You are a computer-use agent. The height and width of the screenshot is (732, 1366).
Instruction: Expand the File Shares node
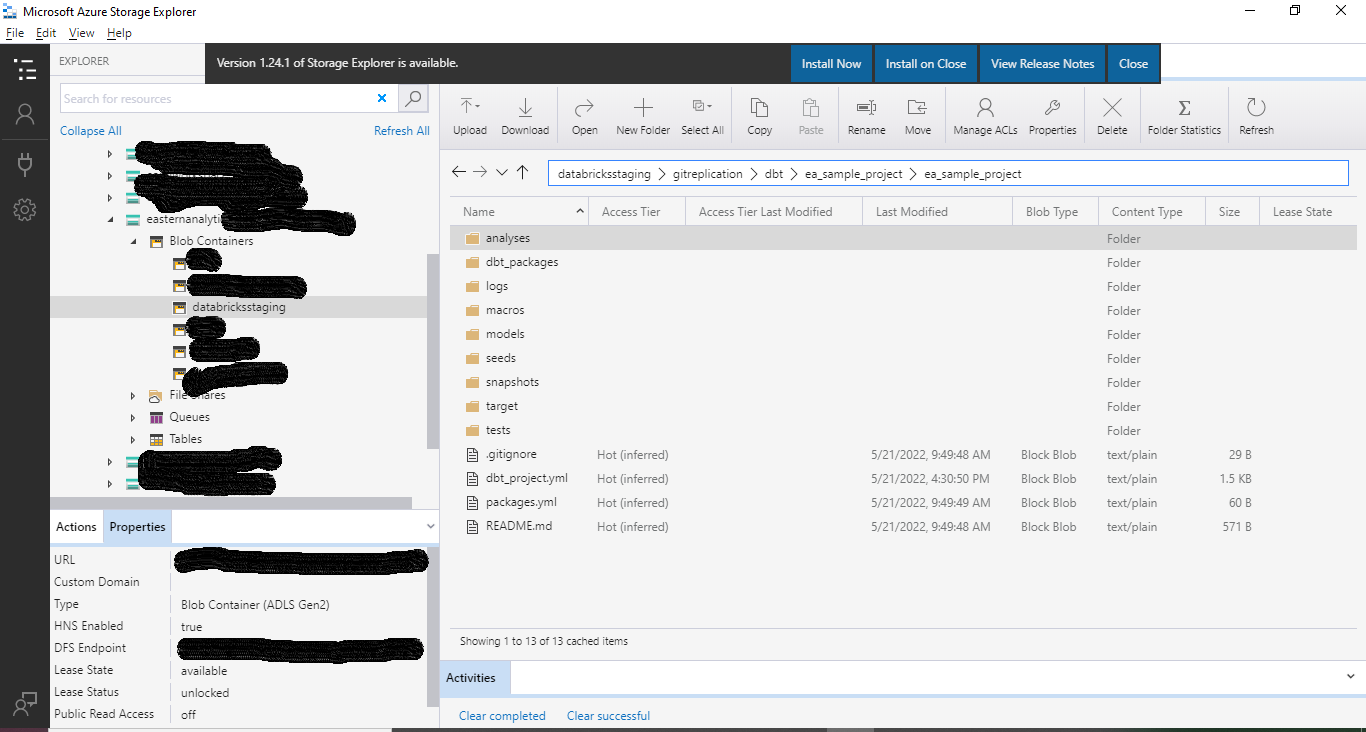click(133, 395)
